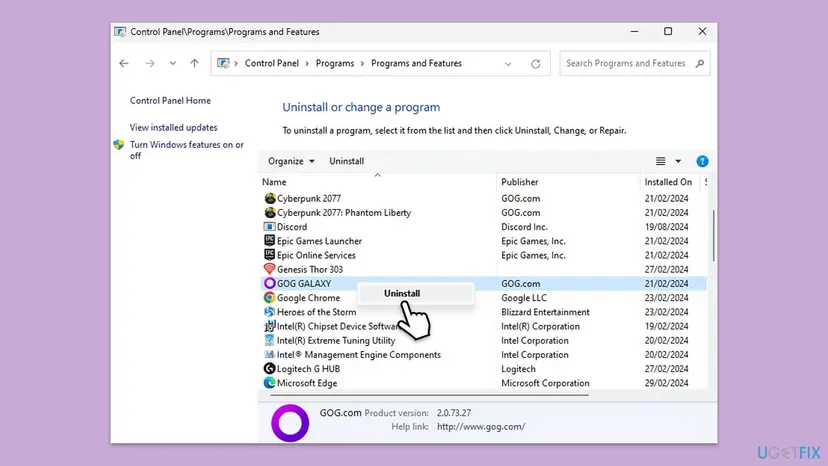
Task: Click Uninstall in the toolbar
Action: point(346,161)
